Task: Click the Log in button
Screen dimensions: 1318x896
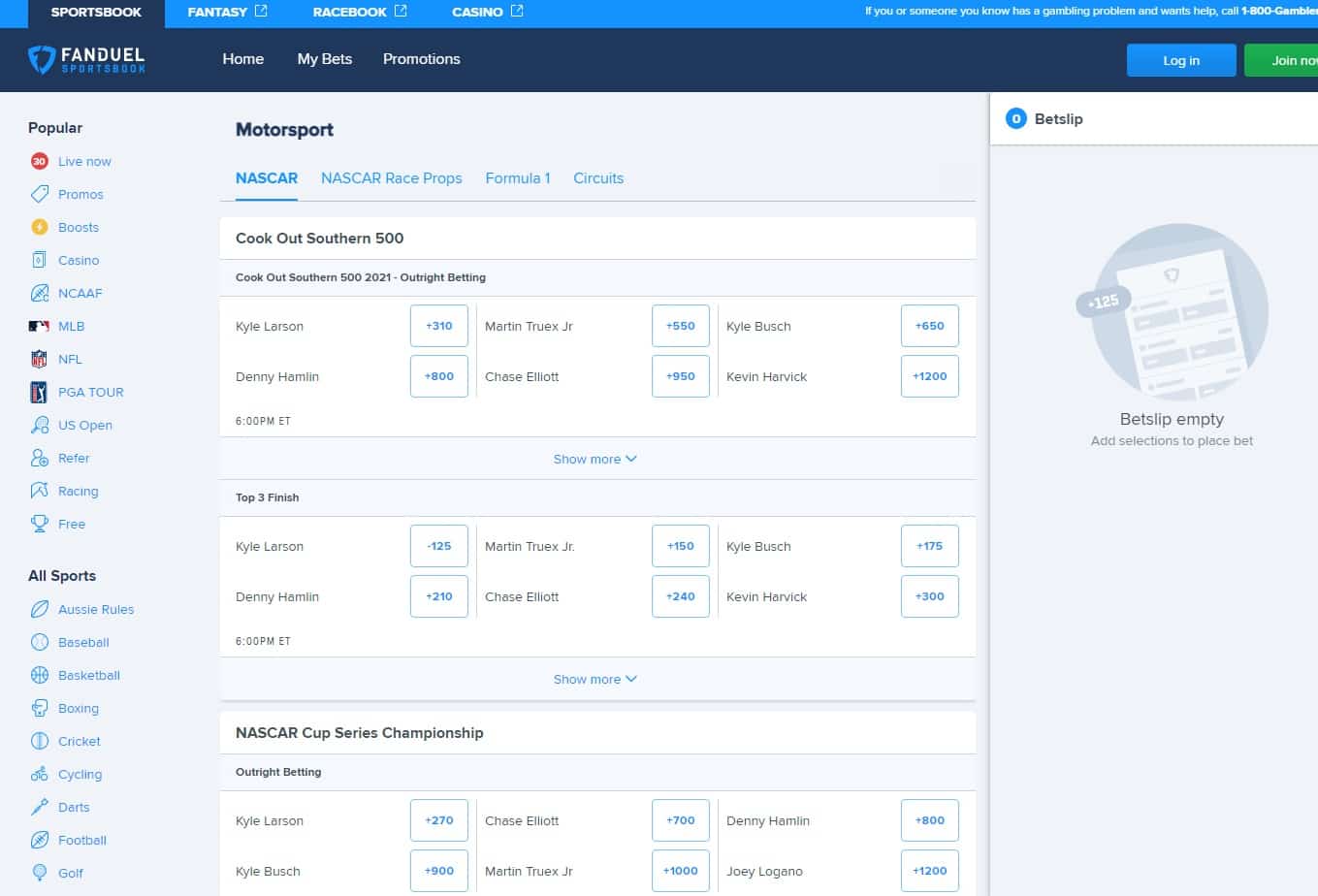Action: click(1181, 60)
